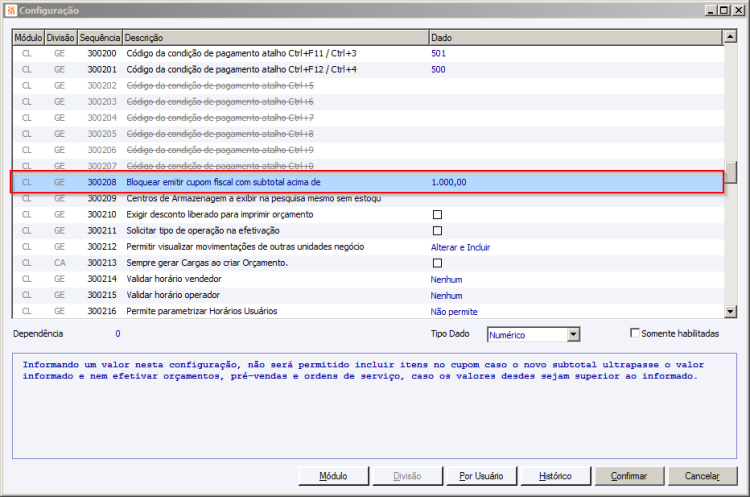The width and height of the screenshot is (750, 497).
Task: Enable the Somente habilitadas checkbox
Action: (x=635, y=333)
